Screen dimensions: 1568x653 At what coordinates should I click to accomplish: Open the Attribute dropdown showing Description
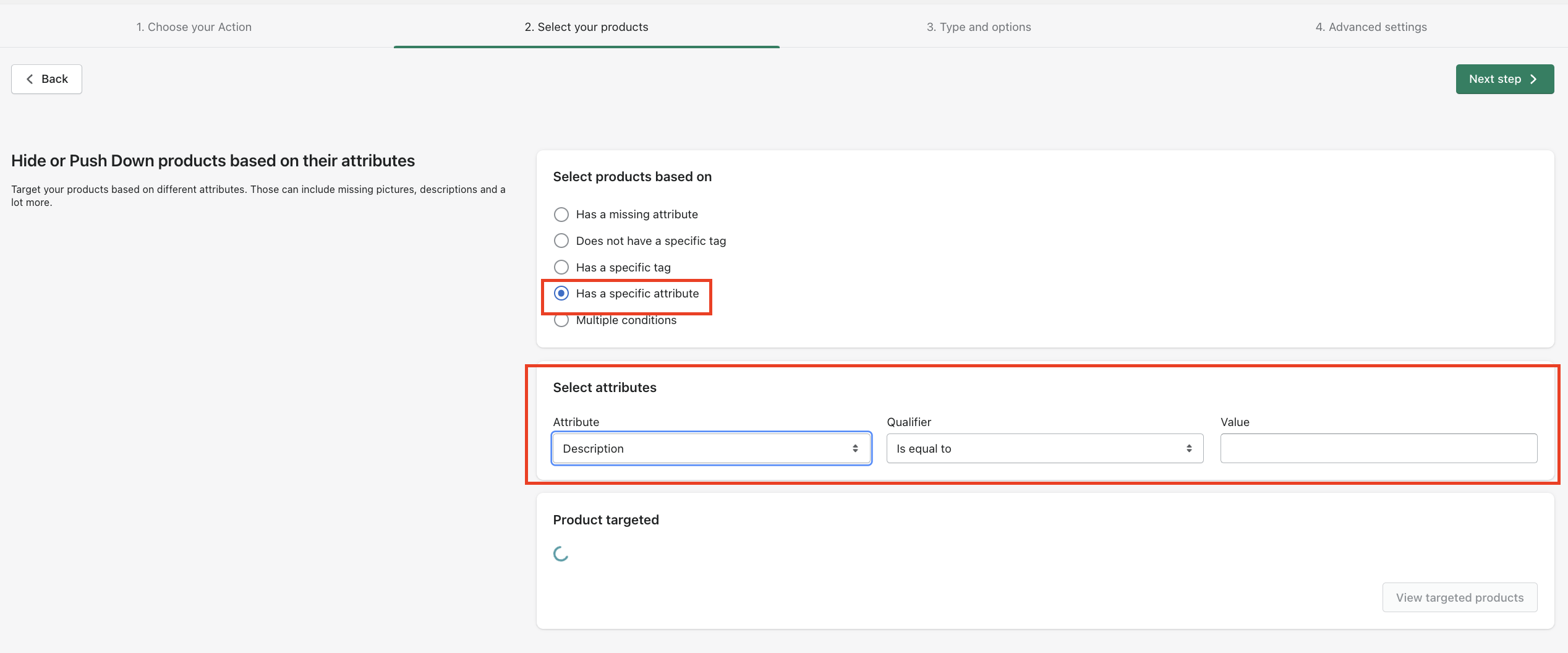pos(711,448)
